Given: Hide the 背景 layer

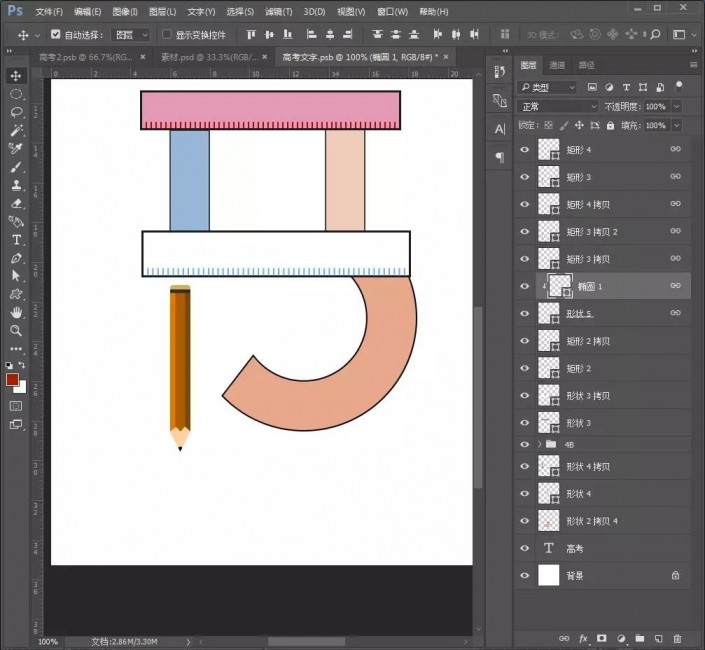Looking at the screenshot, I should pyautogui.click(x=524, y=575).
